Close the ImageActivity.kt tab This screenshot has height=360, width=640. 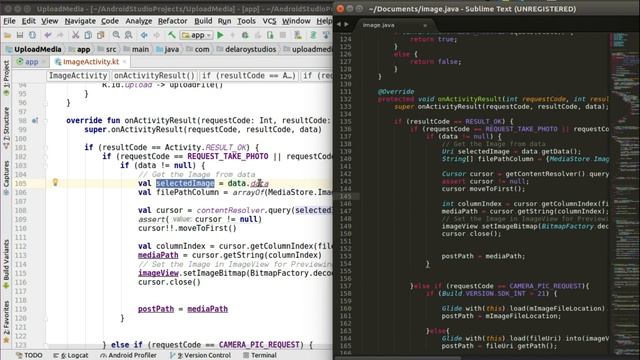point(124,62)
